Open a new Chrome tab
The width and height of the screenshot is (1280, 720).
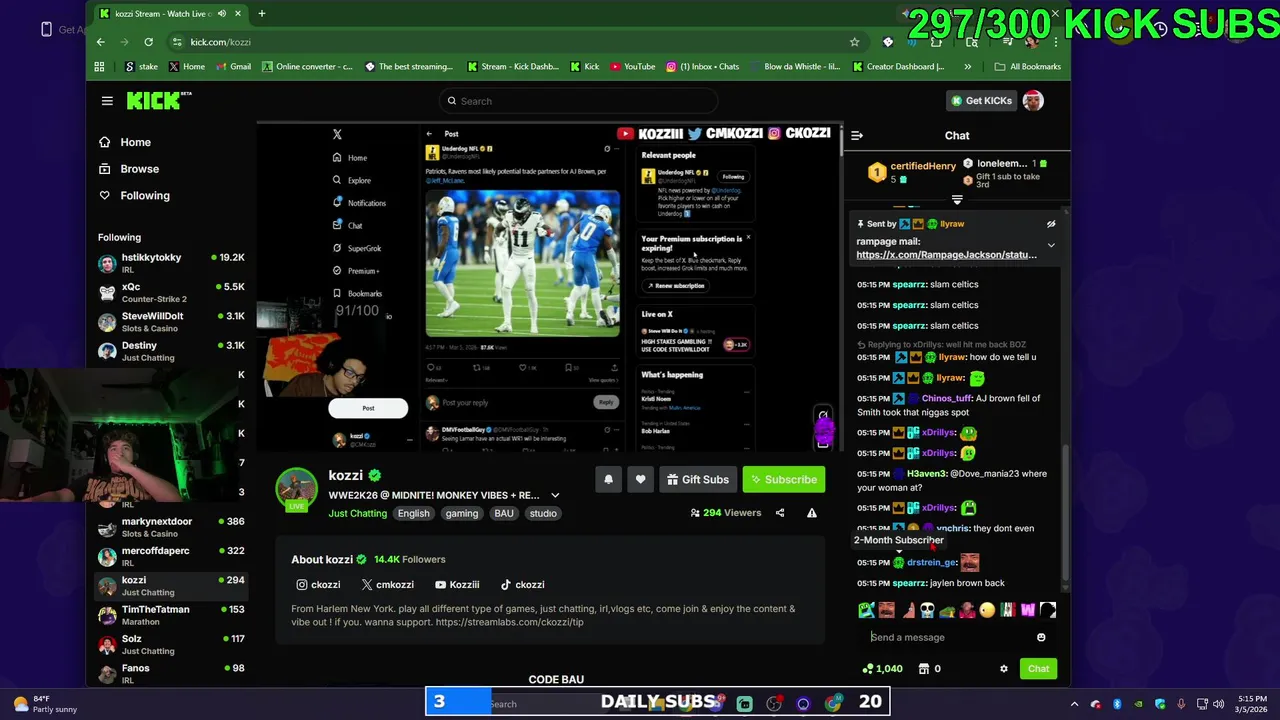click(262, 14)
